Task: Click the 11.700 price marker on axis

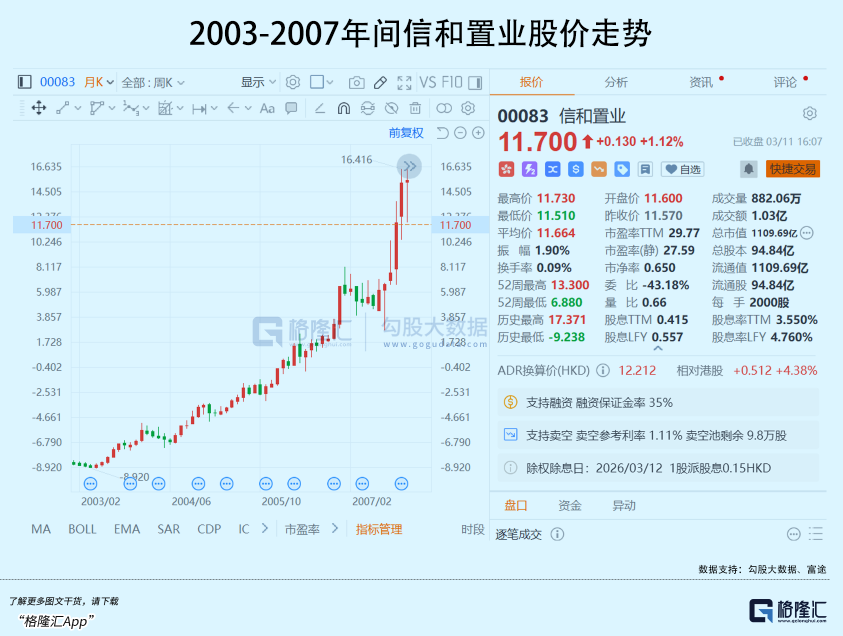Action: tap(455, 225)
